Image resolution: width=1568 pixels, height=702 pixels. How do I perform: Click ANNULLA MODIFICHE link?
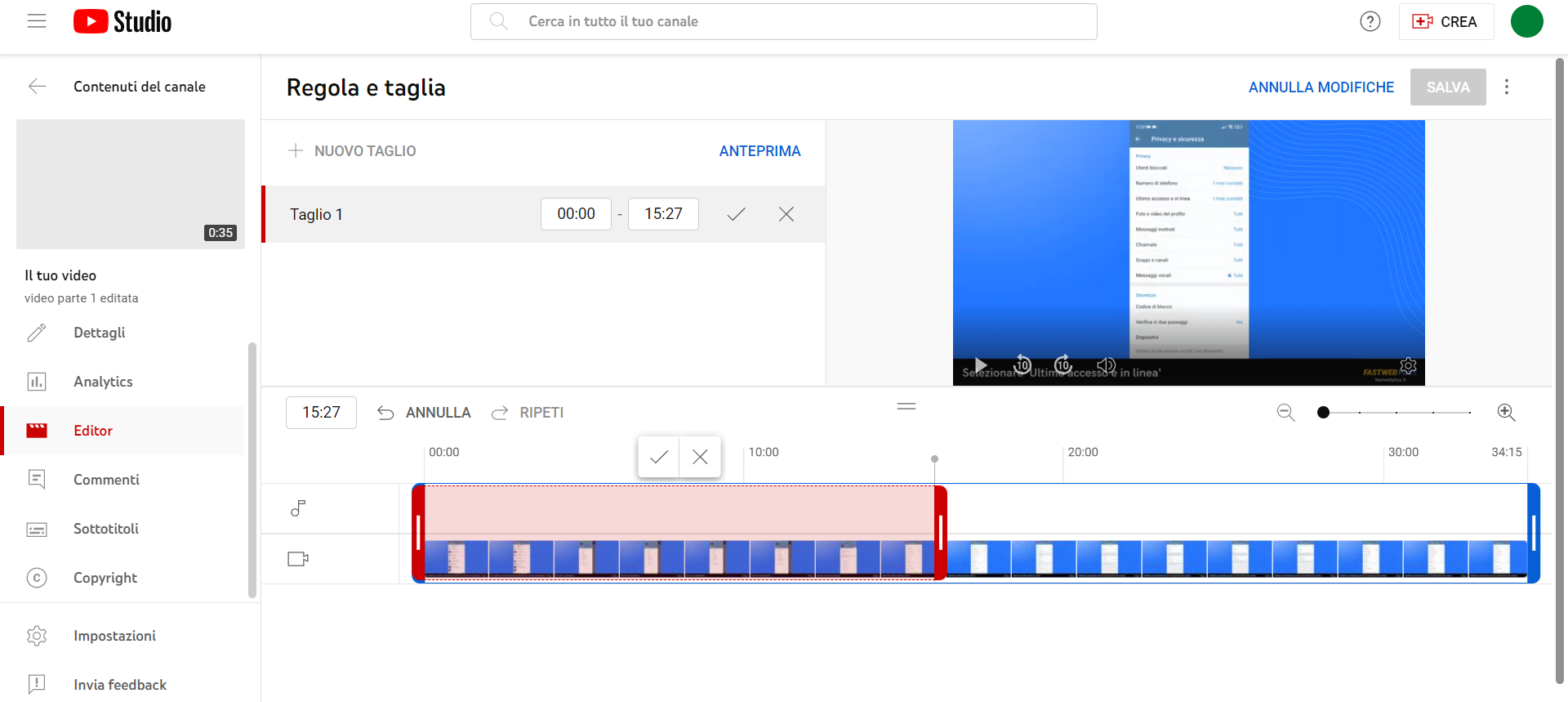(x=1321, y=87)
